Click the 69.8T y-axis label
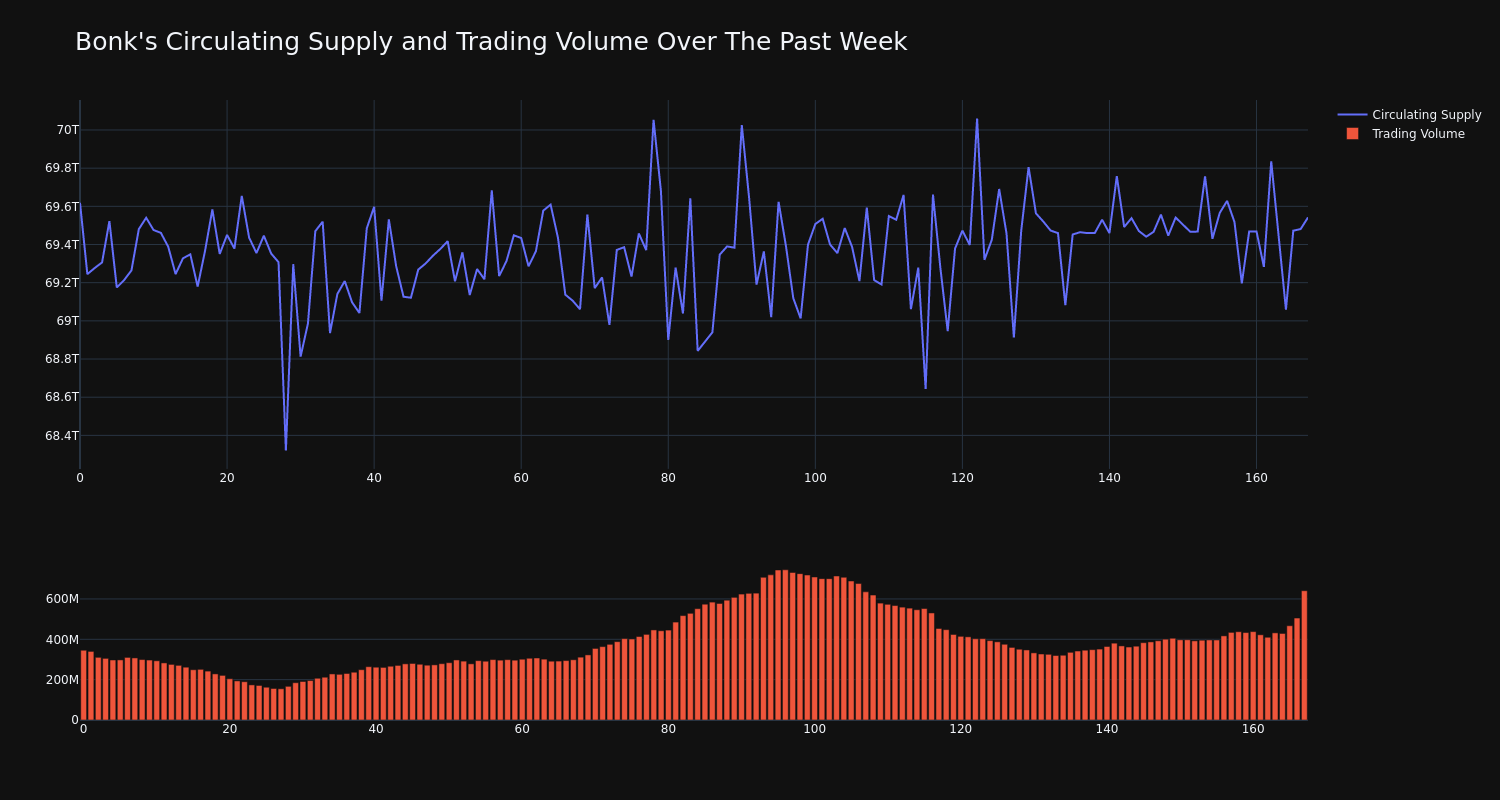The width and height of the screenshot is (1500, 800). (x=62, y=168)
